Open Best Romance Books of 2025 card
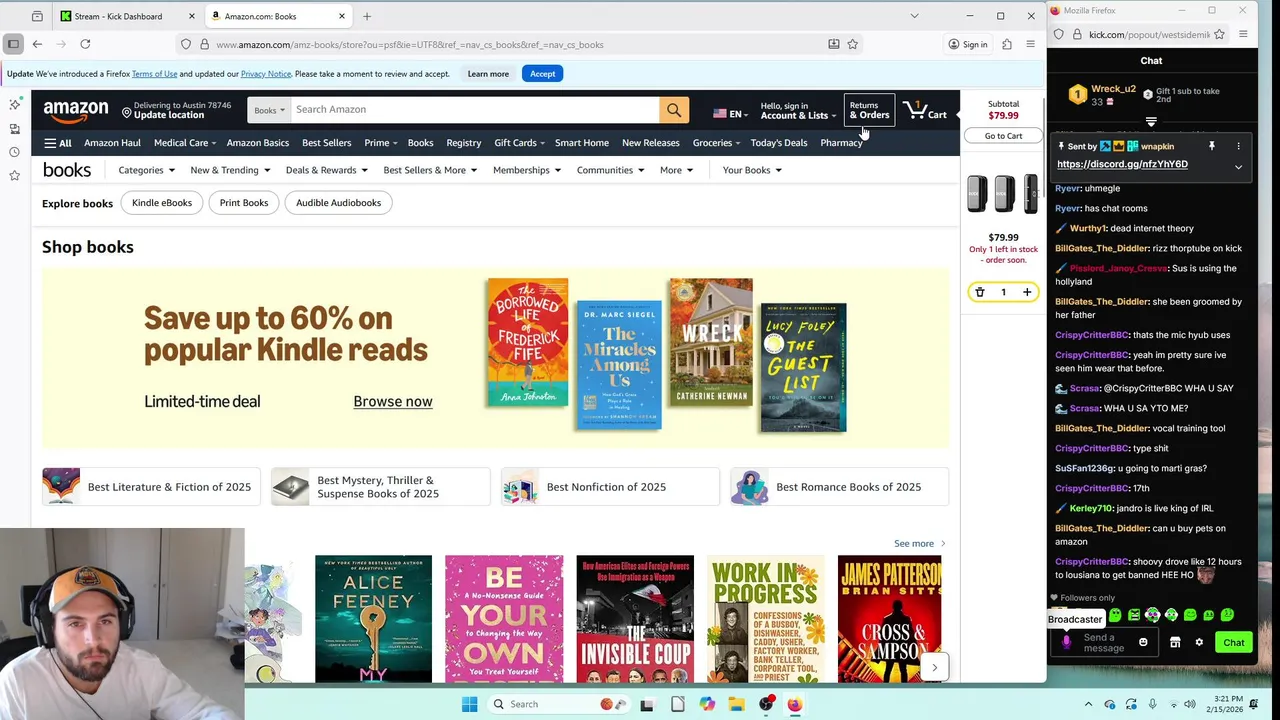 (839, 487)
